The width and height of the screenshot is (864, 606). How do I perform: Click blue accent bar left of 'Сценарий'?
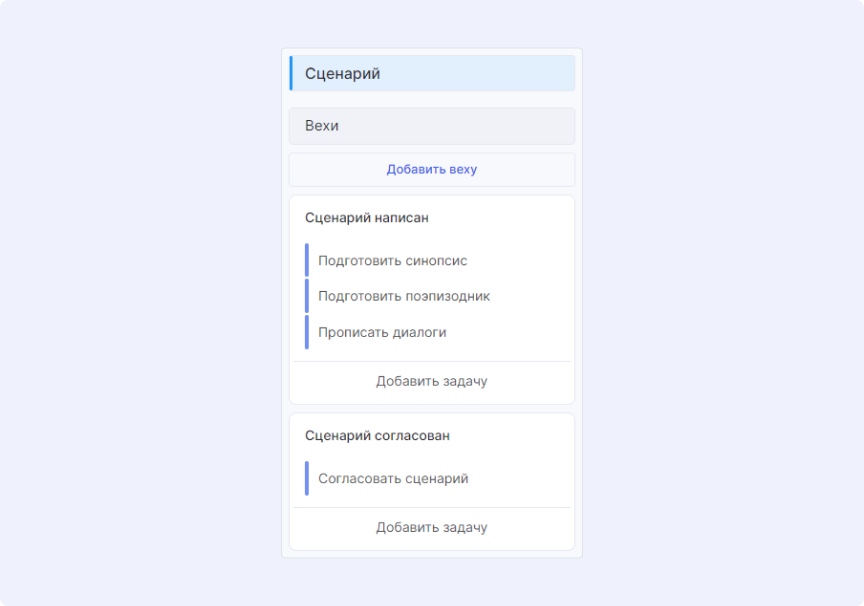coord(291,74)
